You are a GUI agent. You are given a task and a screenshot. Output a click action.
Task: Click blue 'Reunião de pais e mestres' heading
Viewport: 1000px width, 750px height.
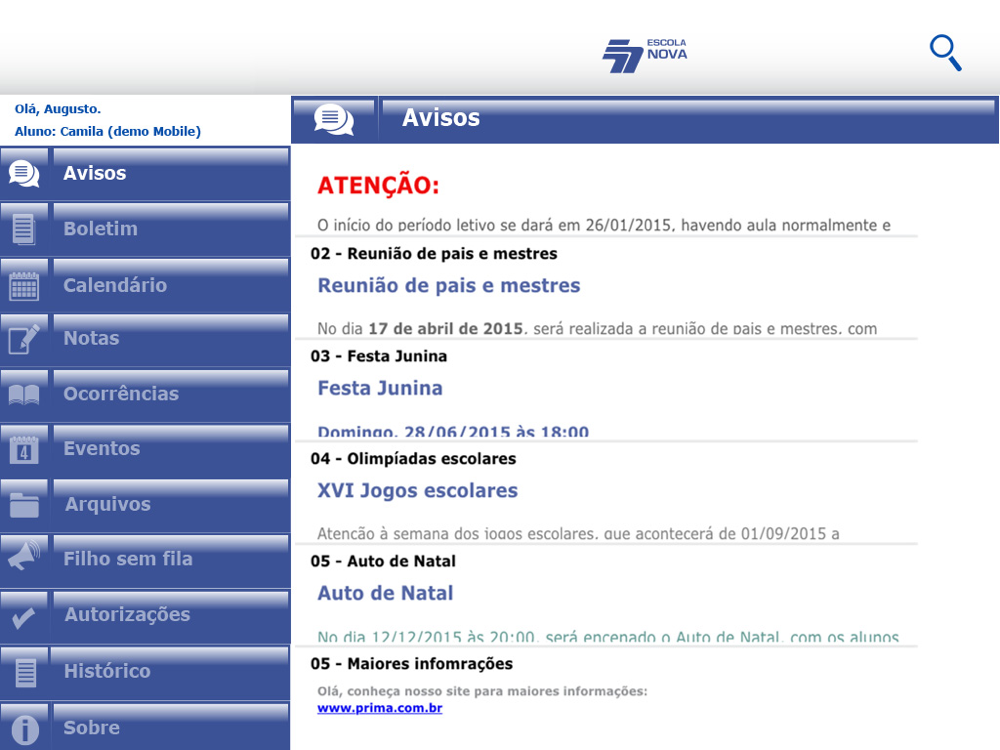click(448, 286)
